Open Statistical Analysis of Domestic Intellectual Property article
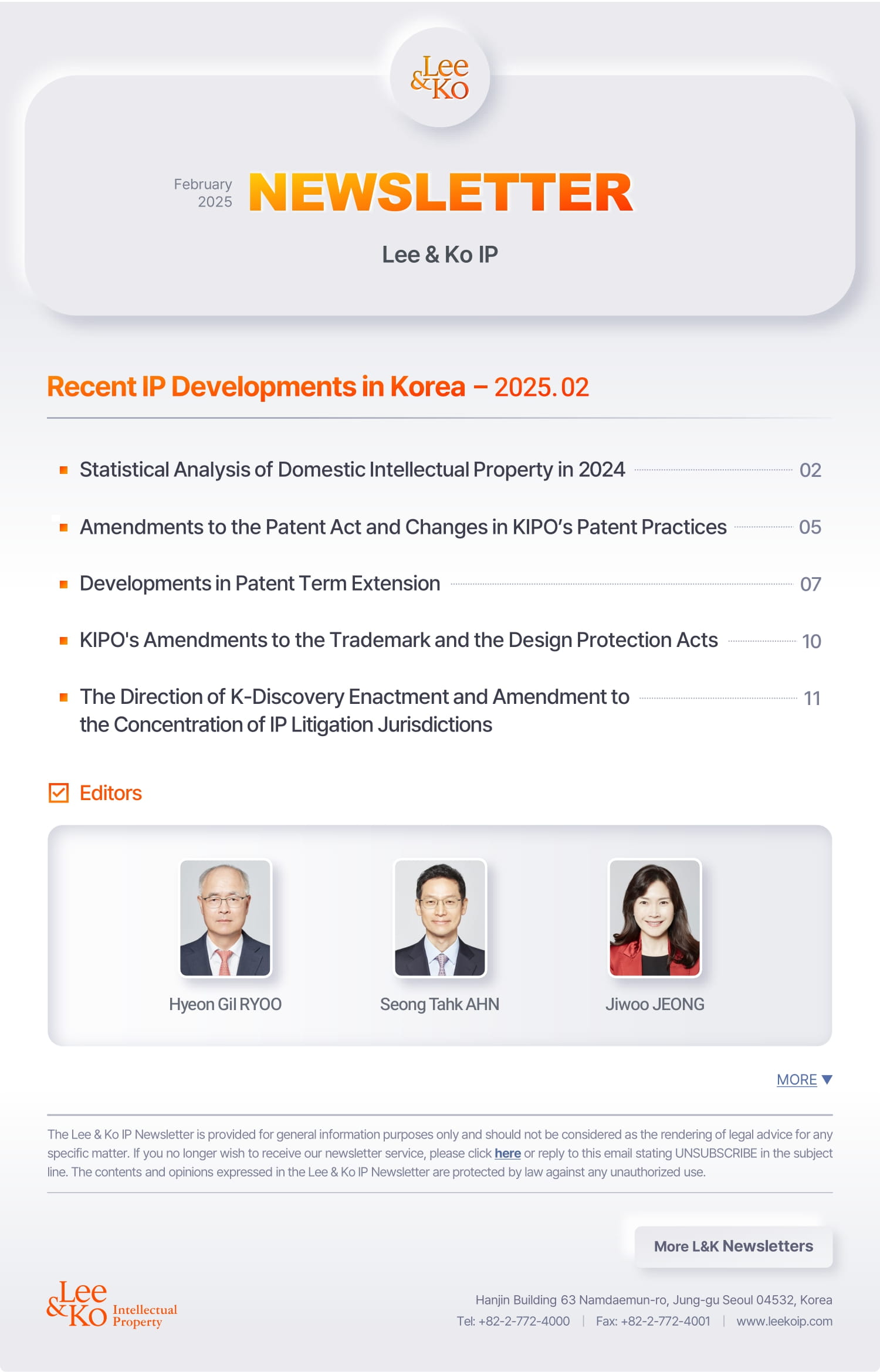This screenshot has height=1372, width=880. [x=352, y=469]
